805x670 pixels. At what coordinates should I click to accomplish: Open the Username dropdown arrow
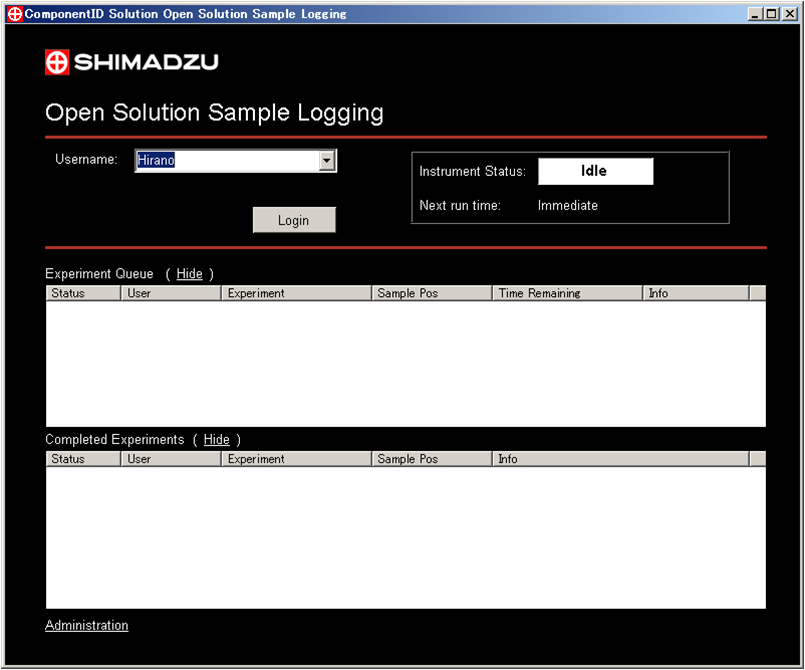[x=327, y=161]
